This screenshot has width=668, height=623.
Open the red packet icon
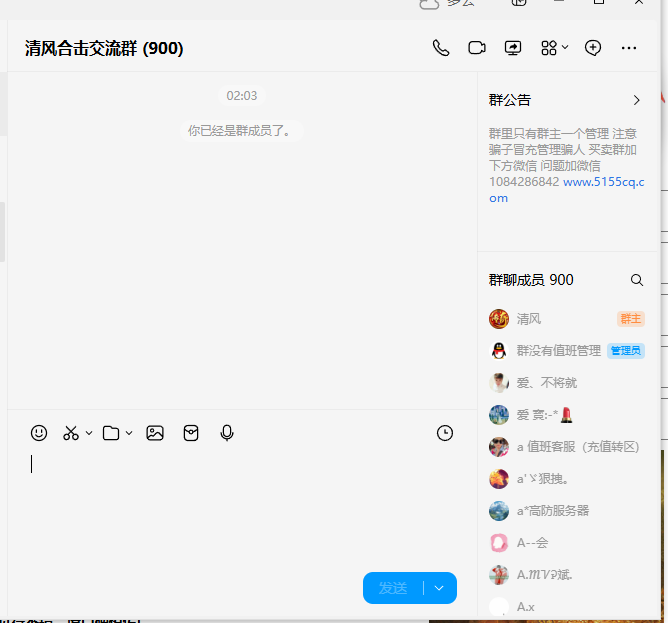coord(191,433)
